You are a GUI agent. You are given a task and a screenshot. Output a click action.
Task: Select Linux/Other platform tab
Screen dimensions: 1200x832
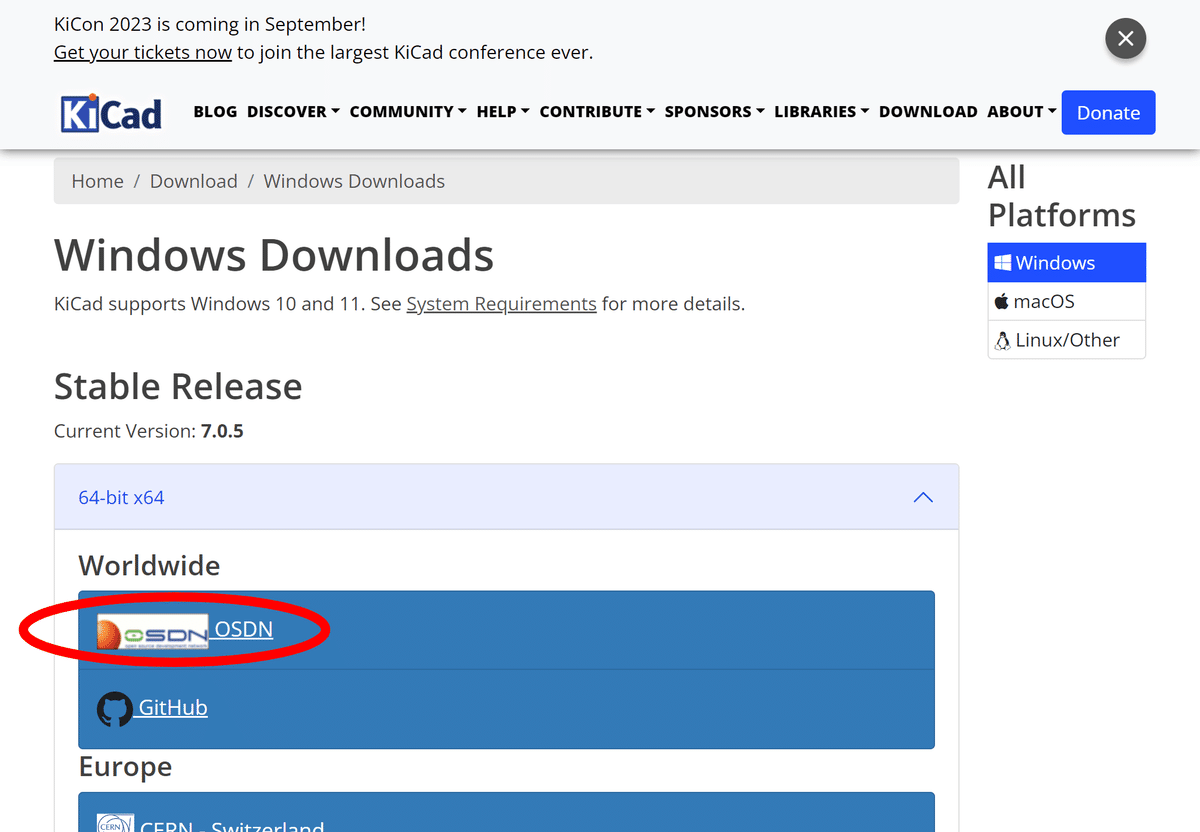coord(1067,340)
